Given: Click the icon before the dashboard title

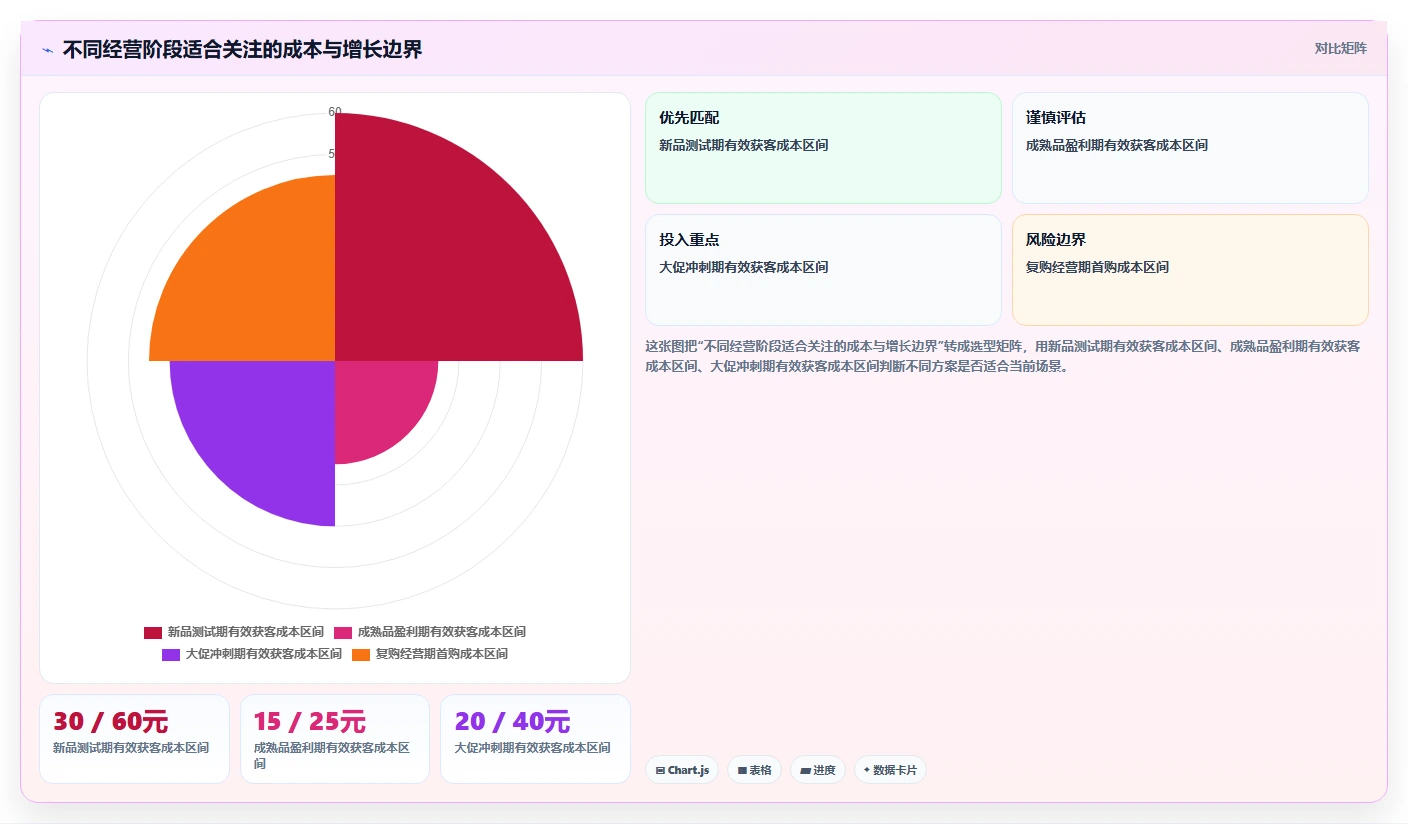Looking at the screenshot, I should tap(48, 50).
